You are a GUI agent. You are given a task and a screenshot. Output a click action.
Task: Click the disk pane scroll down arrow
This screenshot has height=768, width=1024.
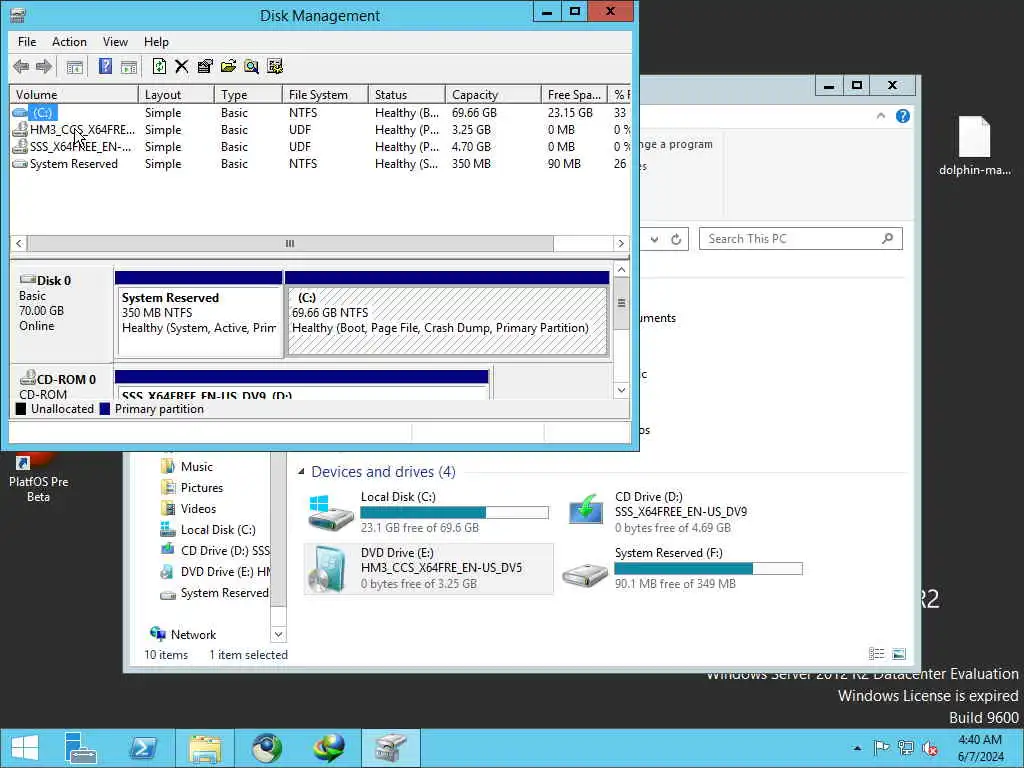[621, 390]
